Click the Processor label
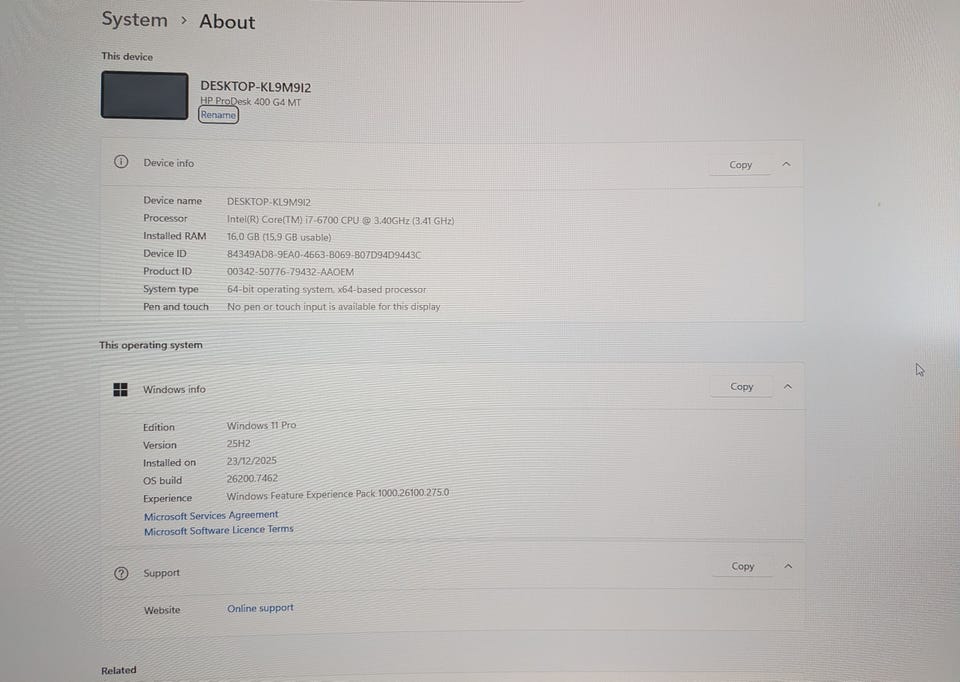960x682 pixels. tap(165, 218)
